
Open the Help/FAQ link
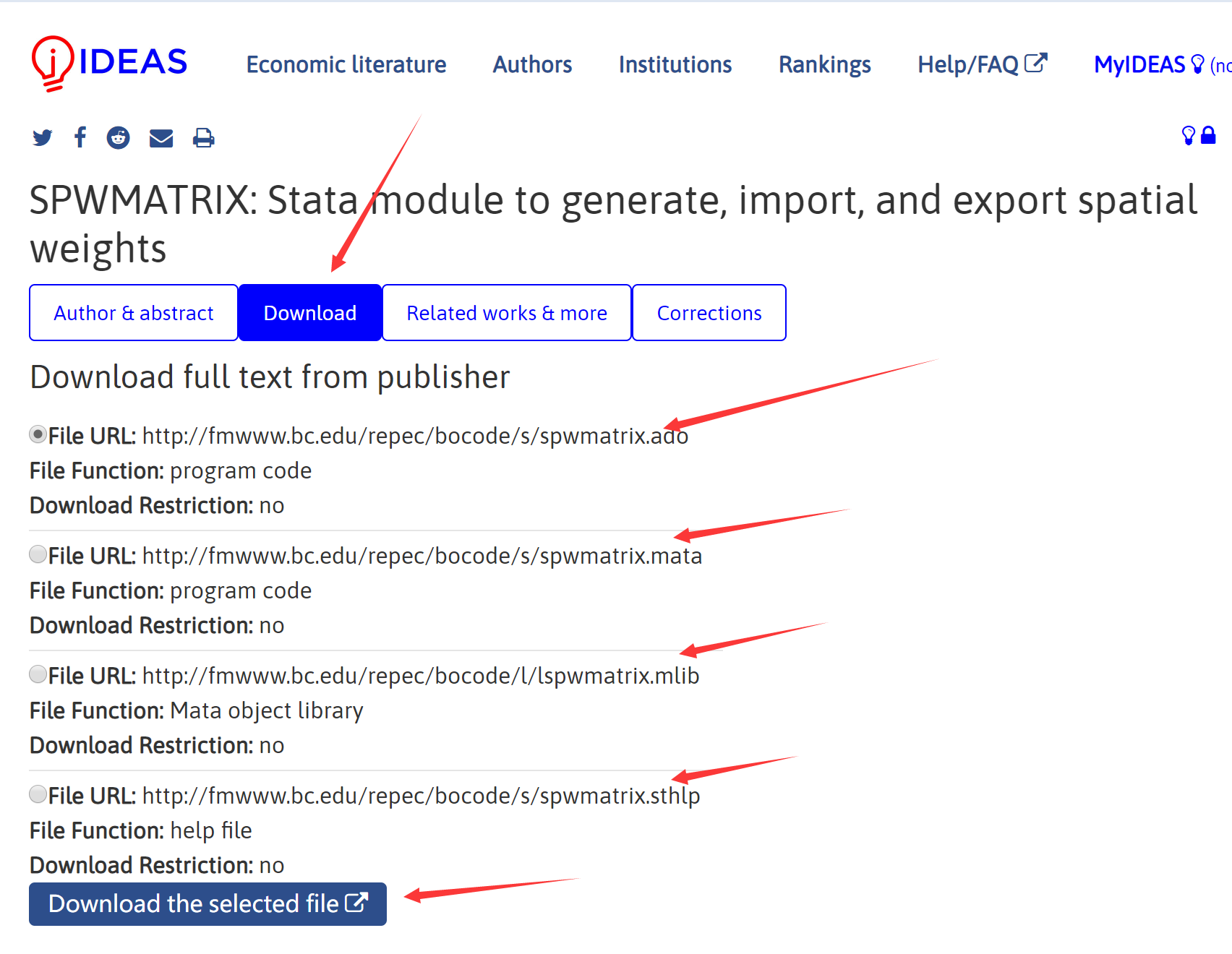[983, 64]
